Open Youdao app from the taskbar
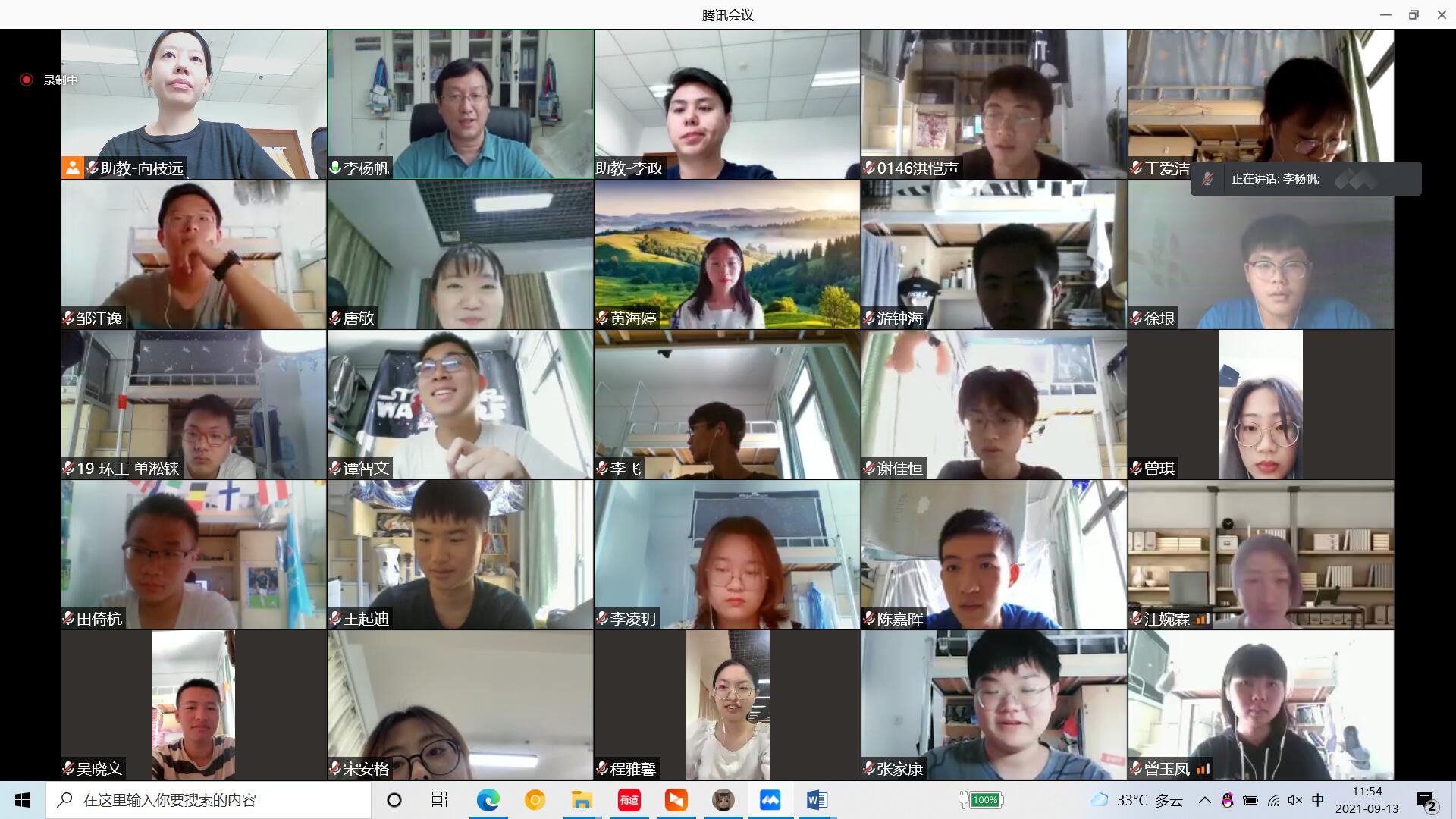The width and height of the screenshot is (1456, 819). (629, 800)
